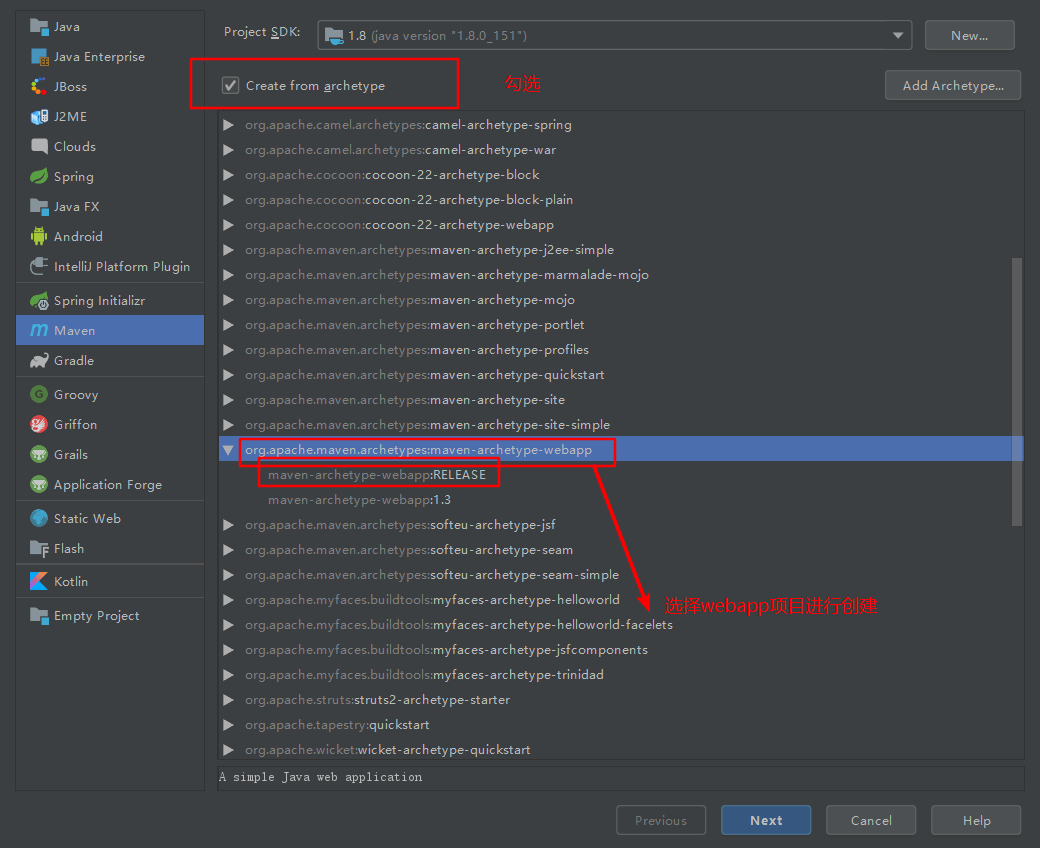Image resolution: width=1040 pixels, height=848 pixels.
Task: Select the Application Forge icon
Action: [39, 485]
